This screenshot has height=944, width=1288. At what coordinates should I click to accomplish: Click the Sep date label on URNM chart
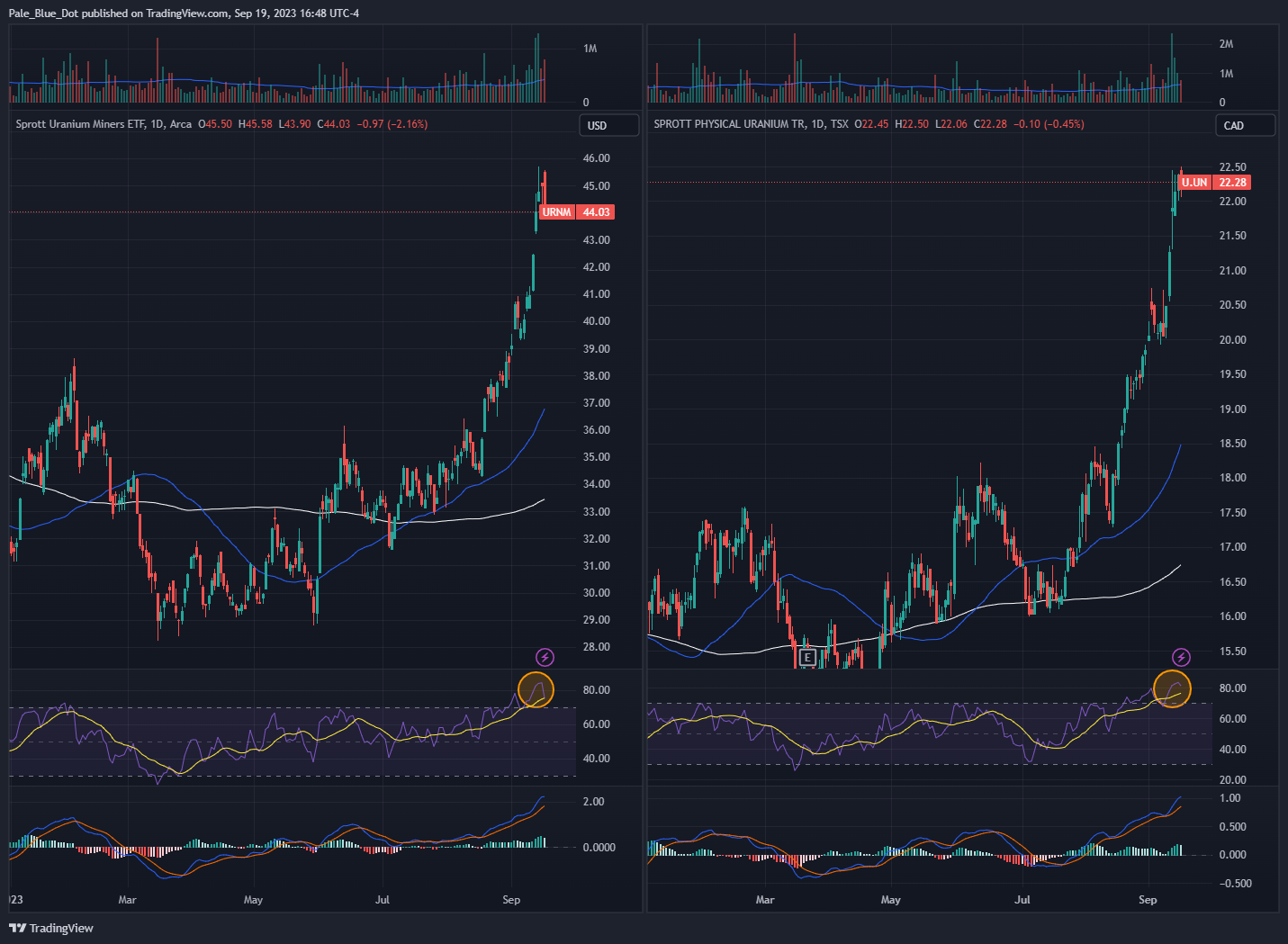pos(511,900)
